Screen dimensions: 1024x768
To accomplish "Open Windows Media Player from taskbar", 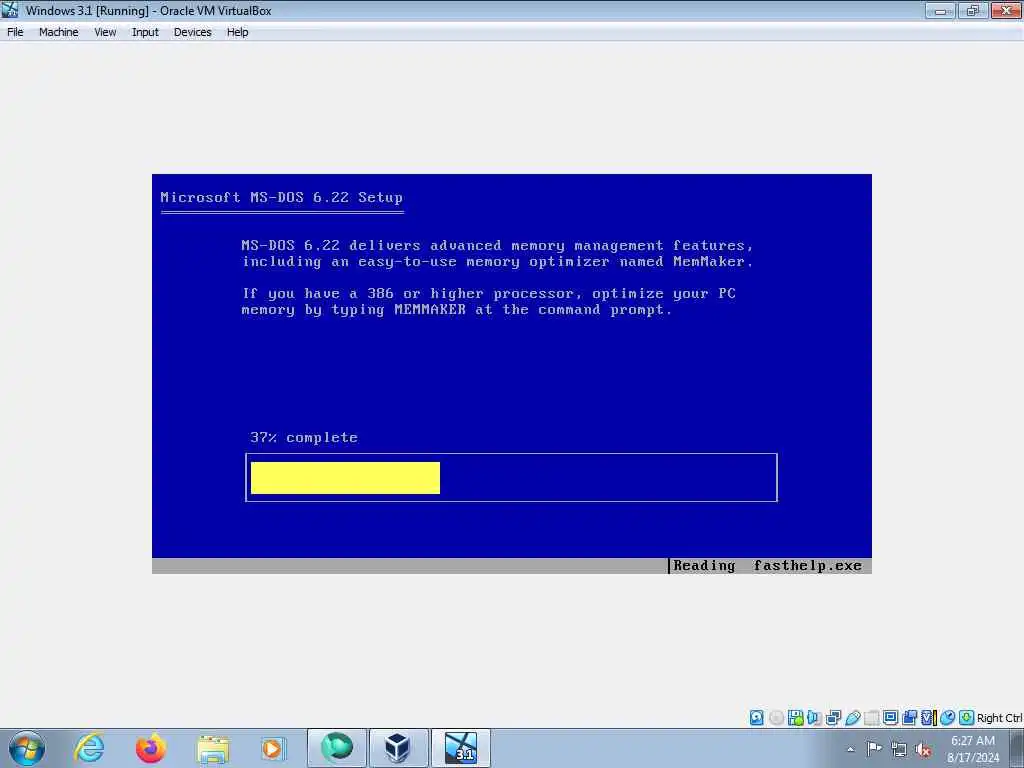I will [273, 748].
